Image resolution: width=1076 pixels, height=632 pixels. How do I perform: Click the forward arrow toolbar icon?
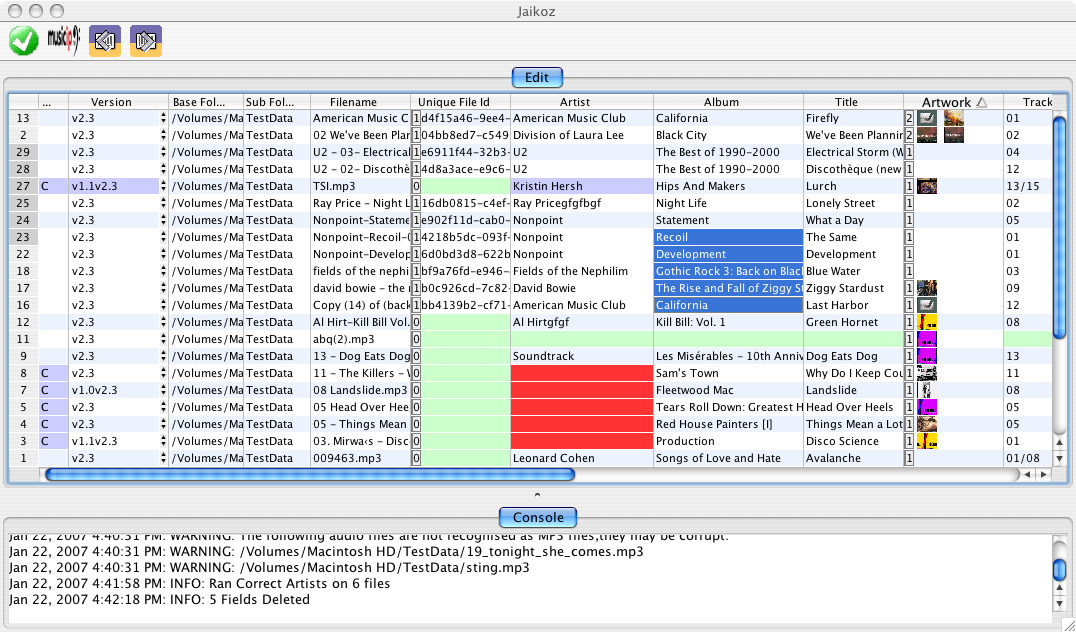pos(145,41)
